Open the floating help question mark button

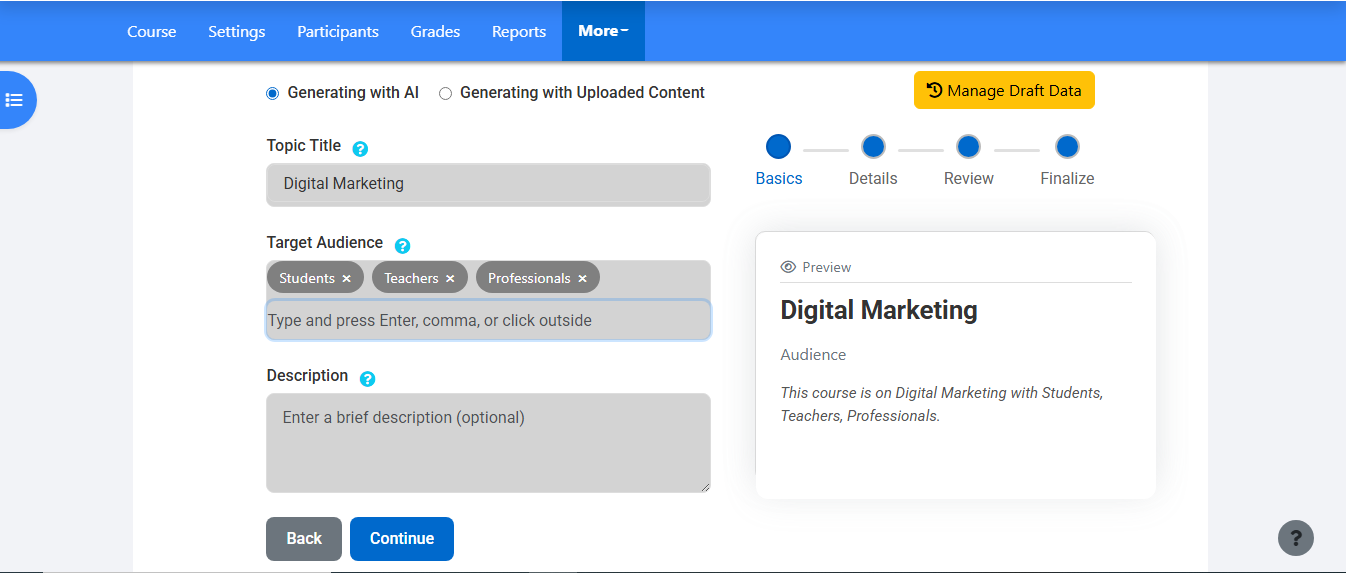click(1295, 537)
